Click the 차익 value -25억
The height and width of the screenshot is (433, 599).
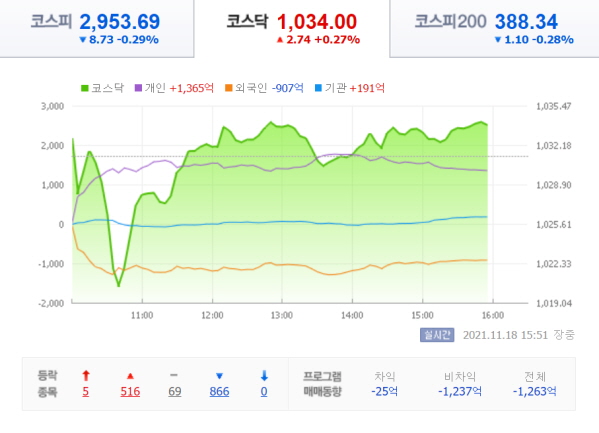click(384, 391)
